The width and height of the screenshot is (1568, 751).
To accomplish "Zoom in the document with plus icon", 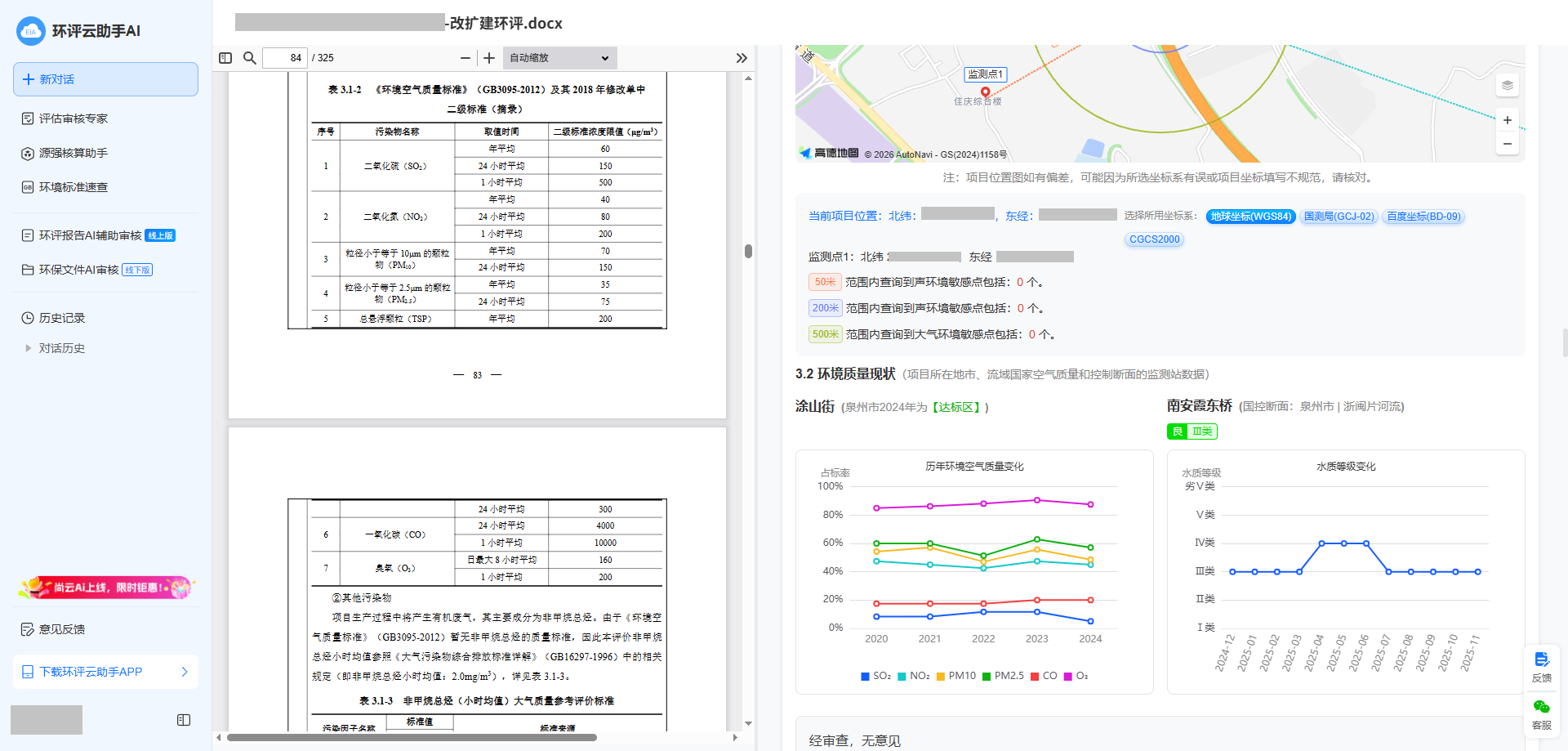I will (x=489, y=58).
